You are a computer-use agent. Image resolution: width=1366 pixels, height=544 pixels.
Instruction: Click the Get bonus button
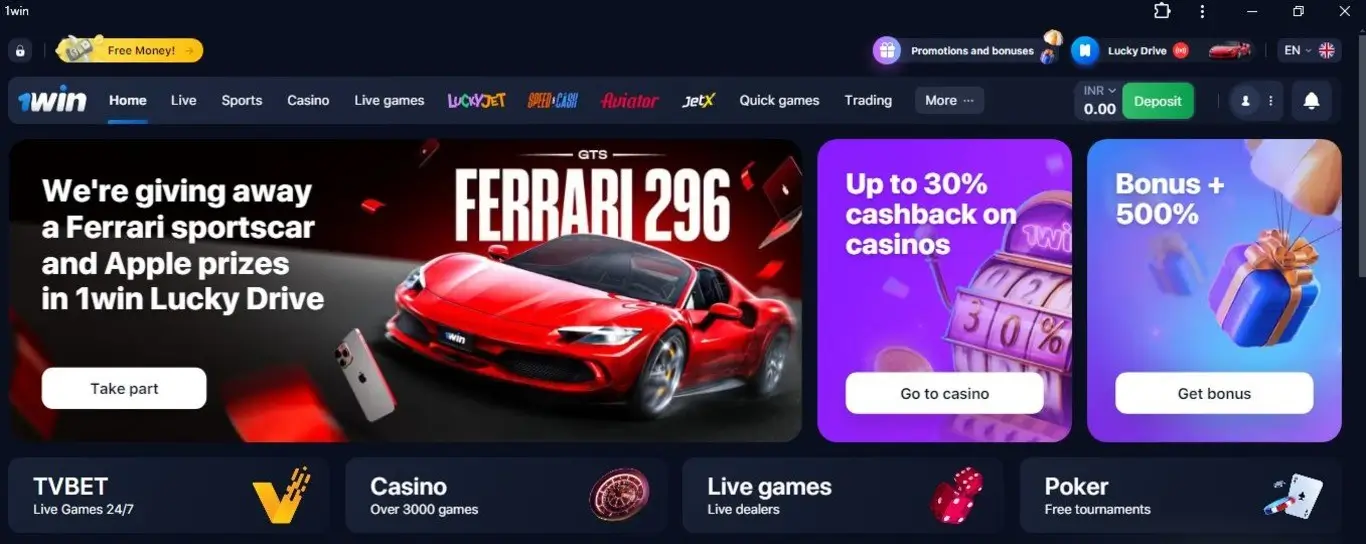click(1214, 393)
